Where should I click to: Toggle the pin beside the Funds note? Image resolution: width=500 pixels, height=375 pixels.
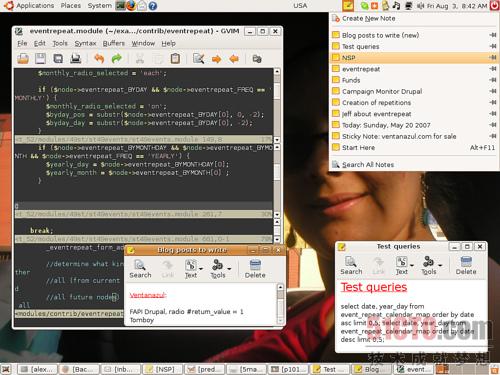click(x=493, y=80)
